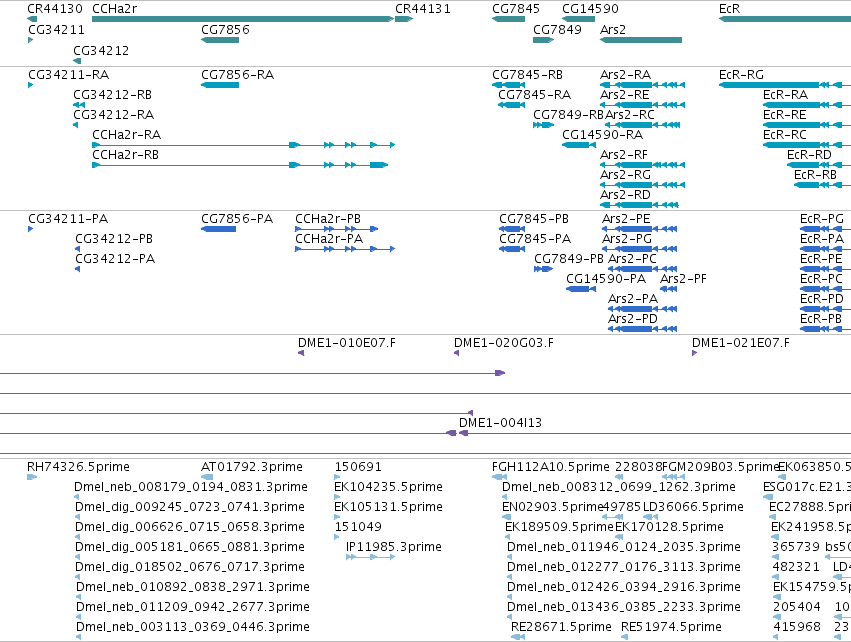The width and height of the screenshot is (851, 642).
Task: Click the CG34211-PA protein label
Action: [68, 219]
